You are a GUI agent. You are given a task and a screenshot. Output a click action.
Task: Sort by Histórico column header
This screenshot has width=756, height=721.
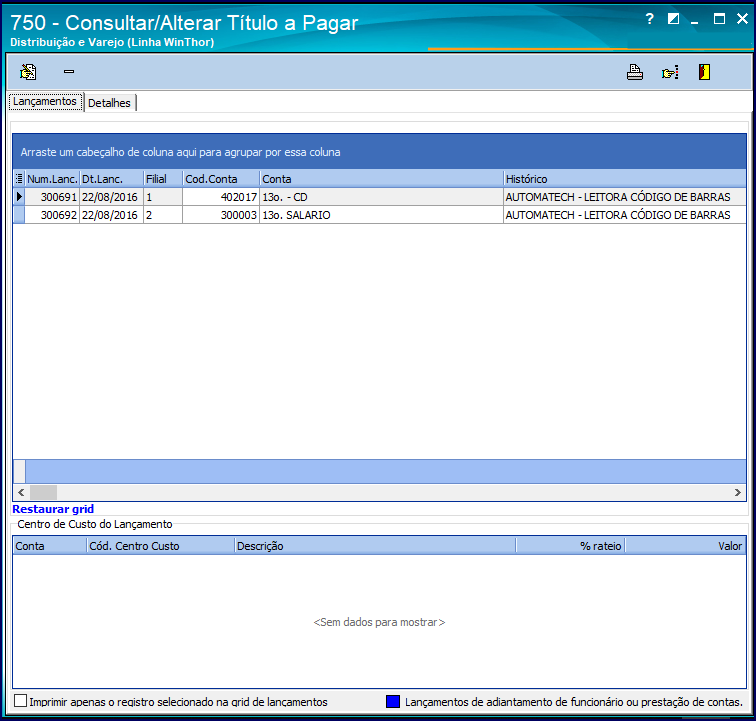(625, 179)
